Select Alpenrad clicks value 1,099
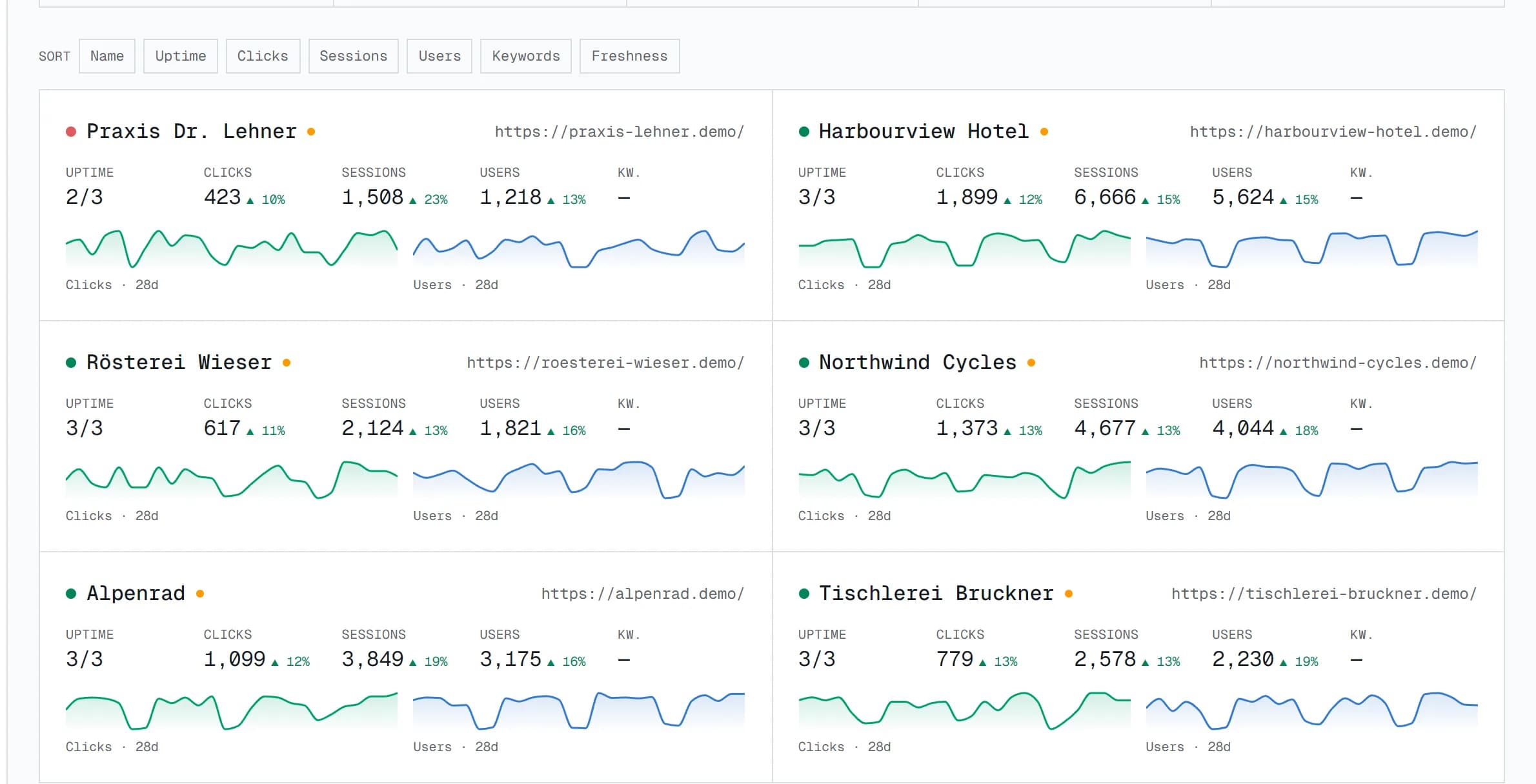This screenshot has height=784, width=1536. pos(235,659)
